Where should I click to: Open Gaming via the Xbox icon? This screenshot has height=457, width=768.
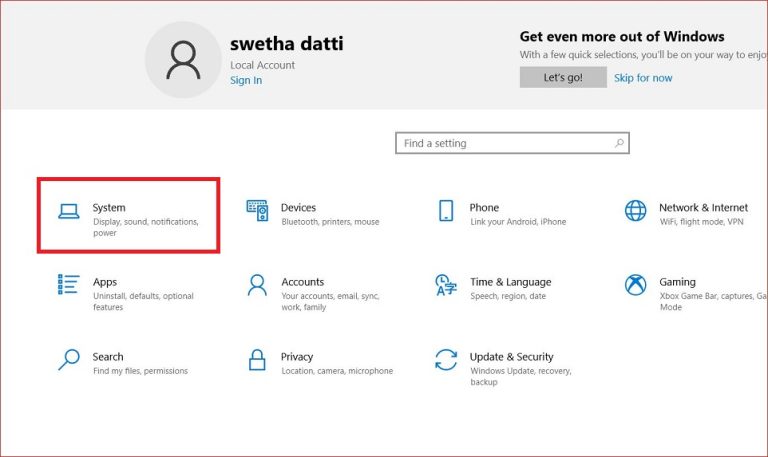(635, 285)
